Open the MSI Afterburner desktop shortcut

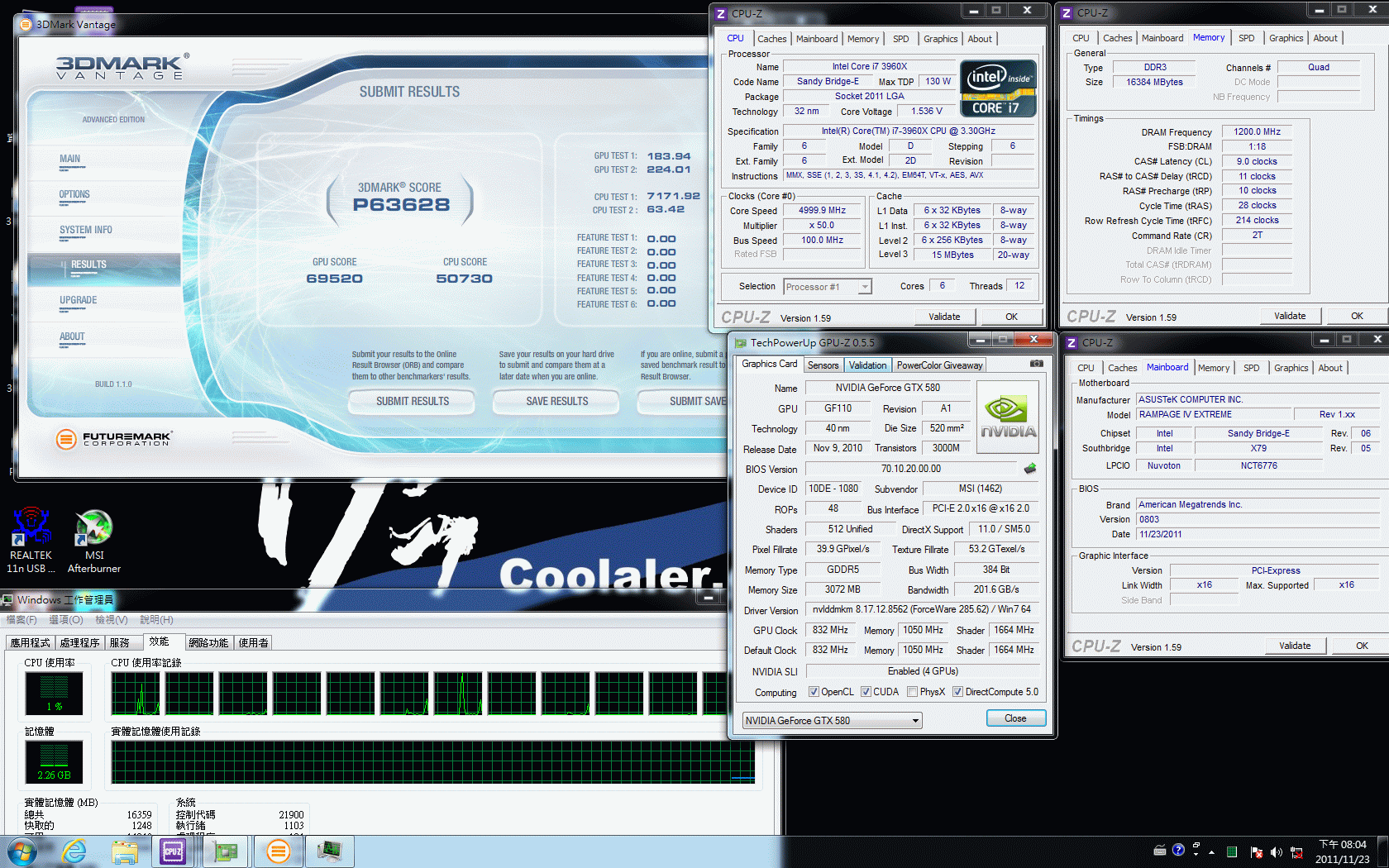[x=93, y=541]
